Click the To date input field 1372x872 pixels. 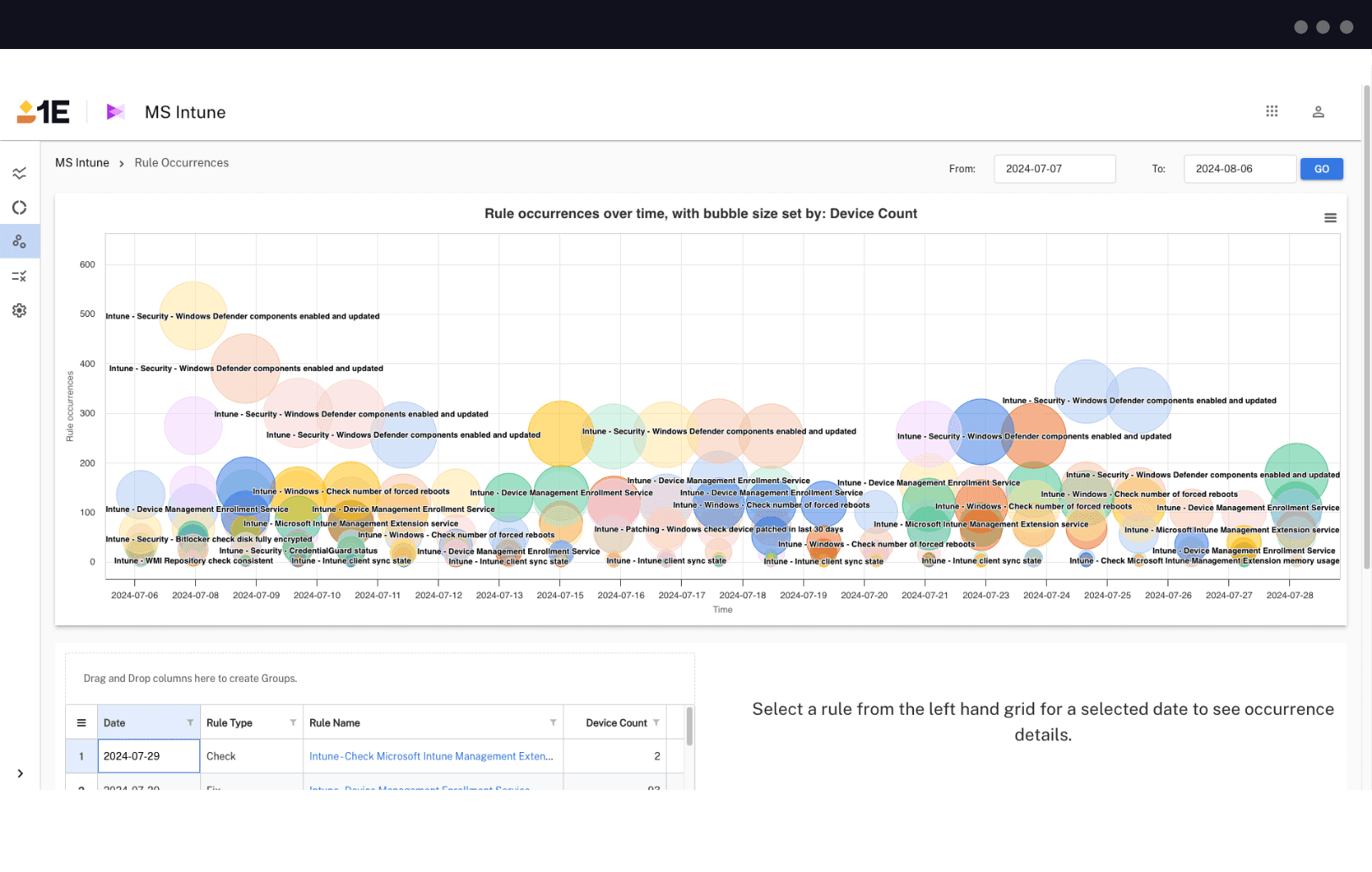click(x=1239, y=169)
